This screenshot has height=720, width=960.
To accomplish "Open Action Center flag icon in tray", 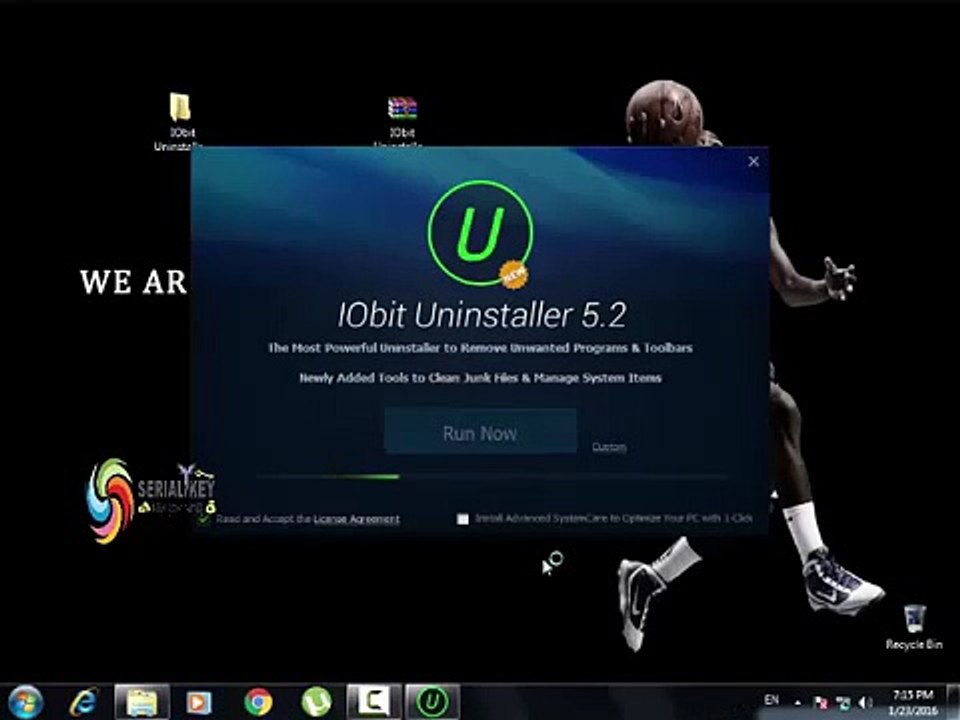I will (820, 703).
